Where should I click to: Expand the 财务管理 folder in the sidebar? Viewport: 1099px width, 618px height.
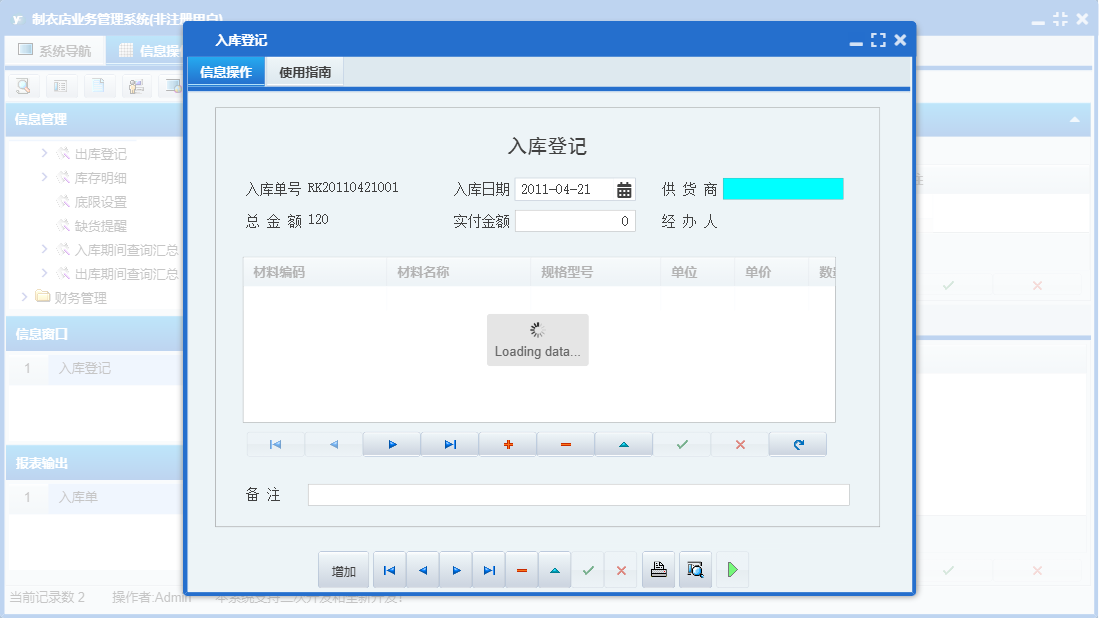click(24, 296)
